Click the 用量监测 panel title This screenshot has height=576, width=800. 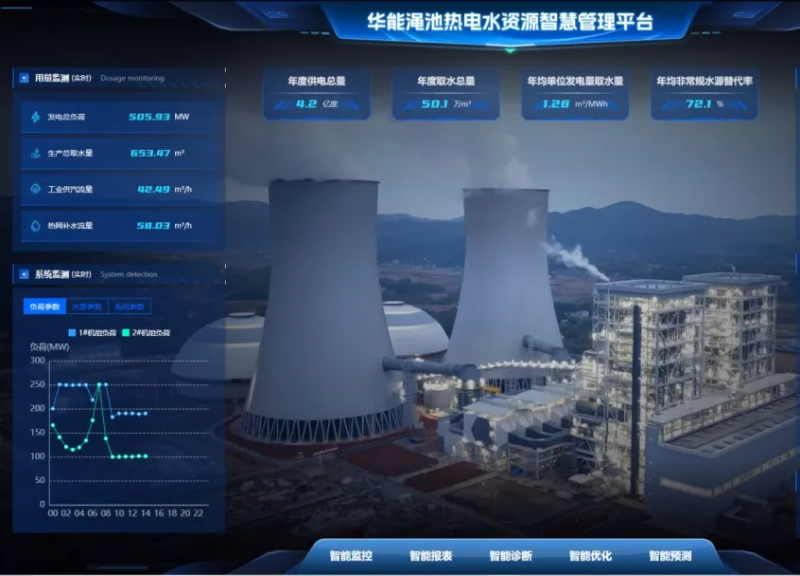tap(52, 78)
